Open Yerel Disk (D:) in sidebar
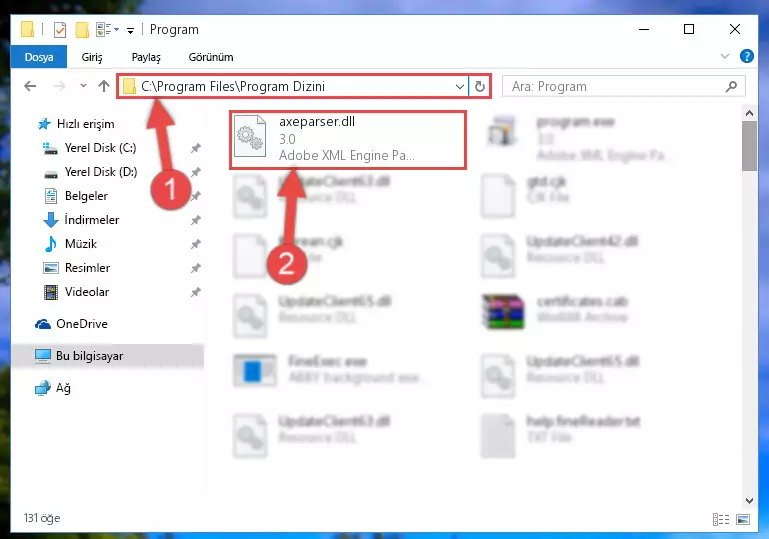769x539 pixels. pyautogui.click(x=101, y=172)
